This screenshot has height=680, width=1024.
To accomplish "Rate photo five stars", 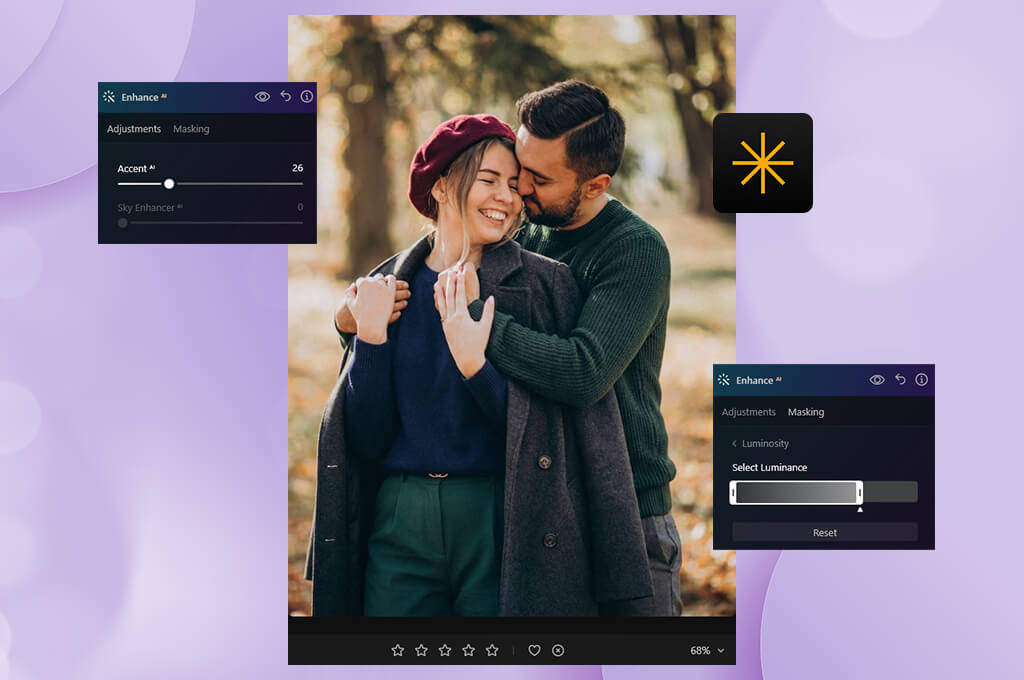I will 492,651.
